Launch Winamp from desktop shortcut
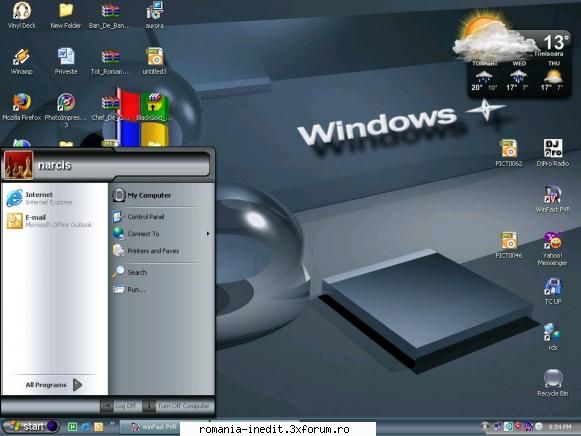The width and height of the screenshot is (581, 436). [21, 61]
